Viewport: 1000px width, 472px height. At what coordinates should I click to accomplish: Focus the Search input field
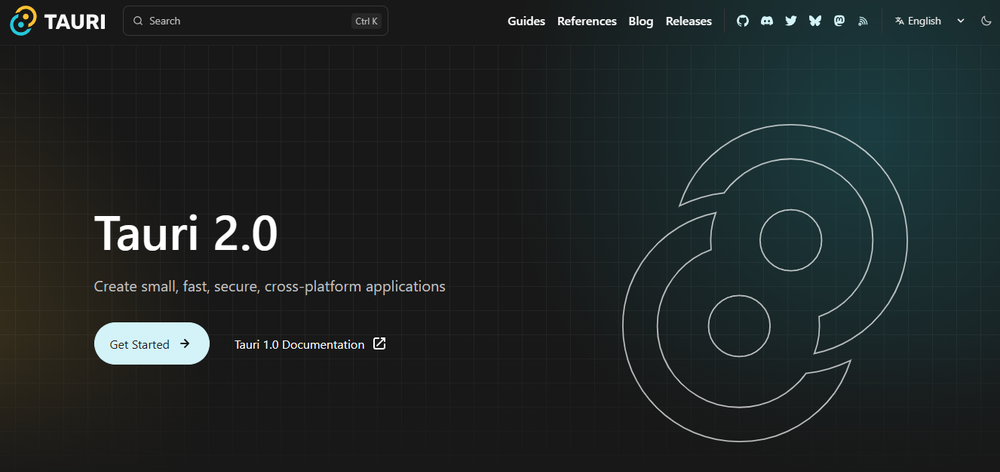(255, 21)
